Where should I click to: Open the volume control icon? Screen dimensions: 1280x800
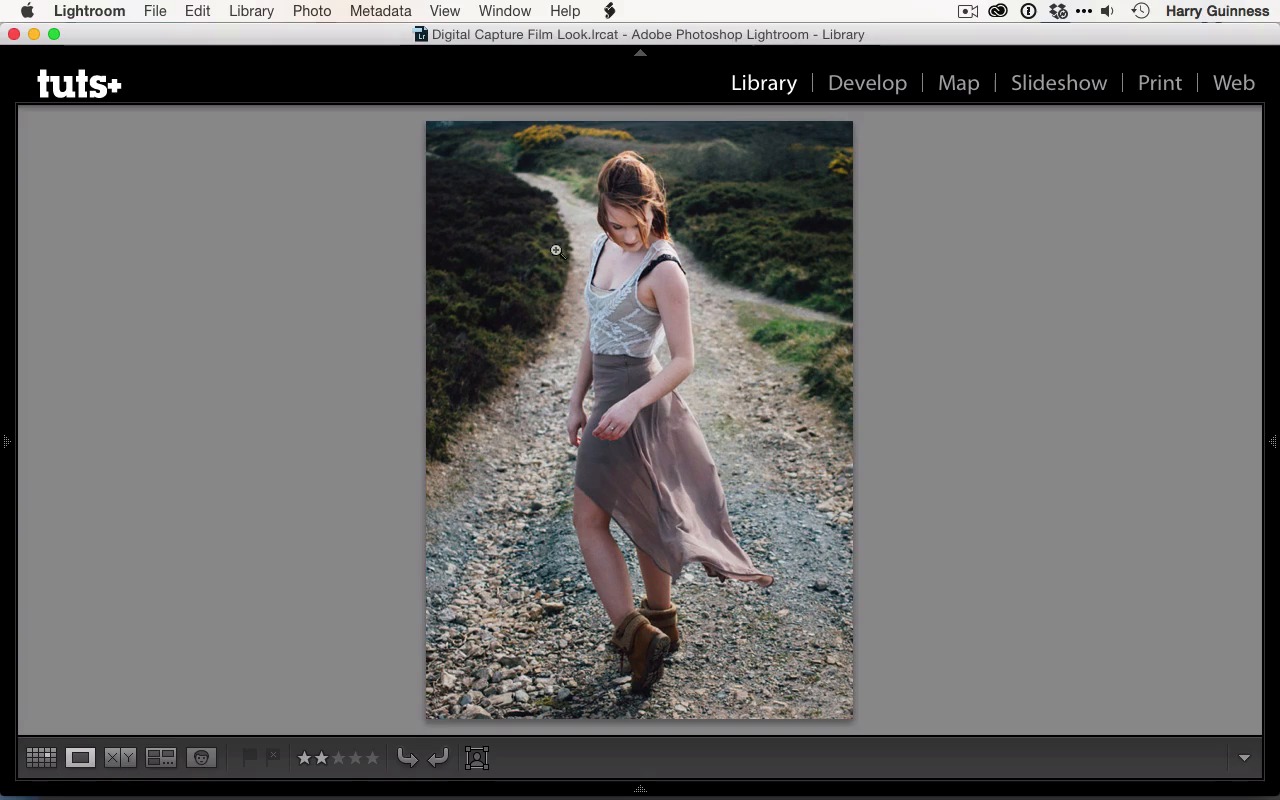(1108, 11)
